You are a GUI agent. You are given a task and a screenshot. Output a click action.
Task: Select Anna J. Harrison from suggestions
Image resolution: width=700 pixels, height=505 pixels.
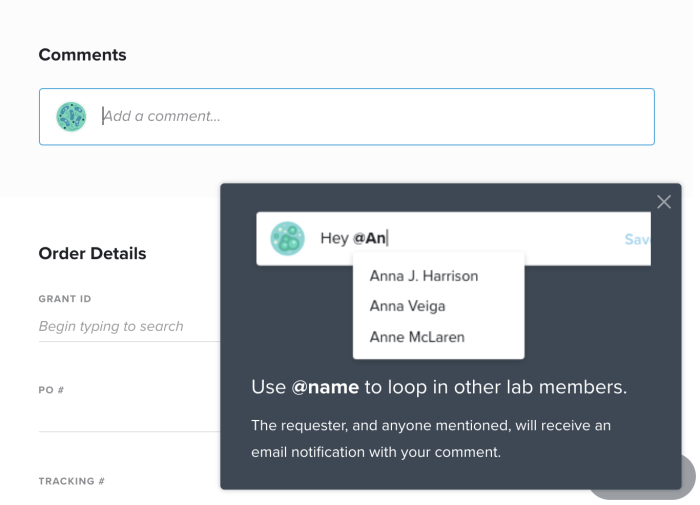[424, 276]
